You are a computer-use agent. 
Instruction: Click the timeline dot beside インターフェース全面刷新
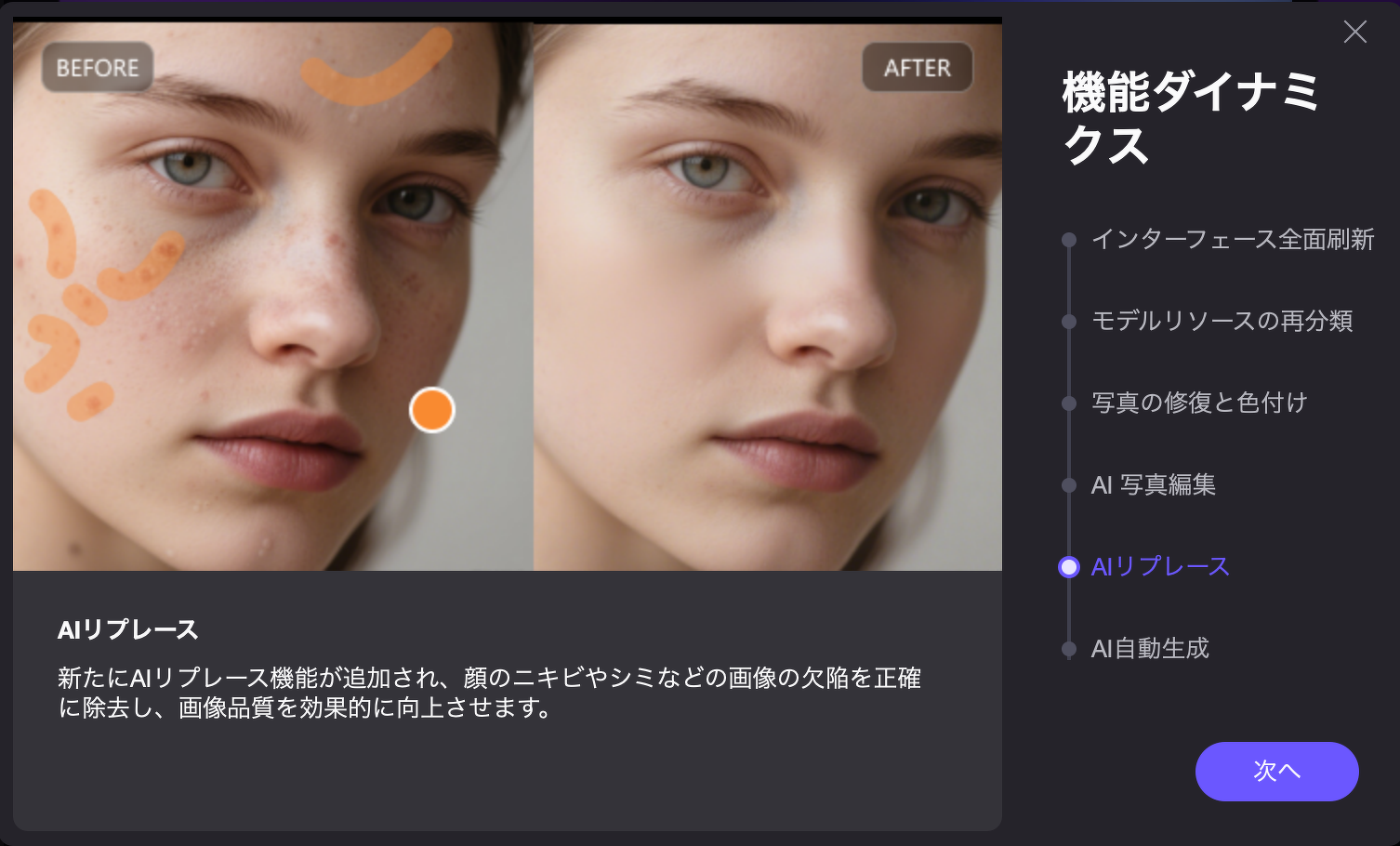1069,240
